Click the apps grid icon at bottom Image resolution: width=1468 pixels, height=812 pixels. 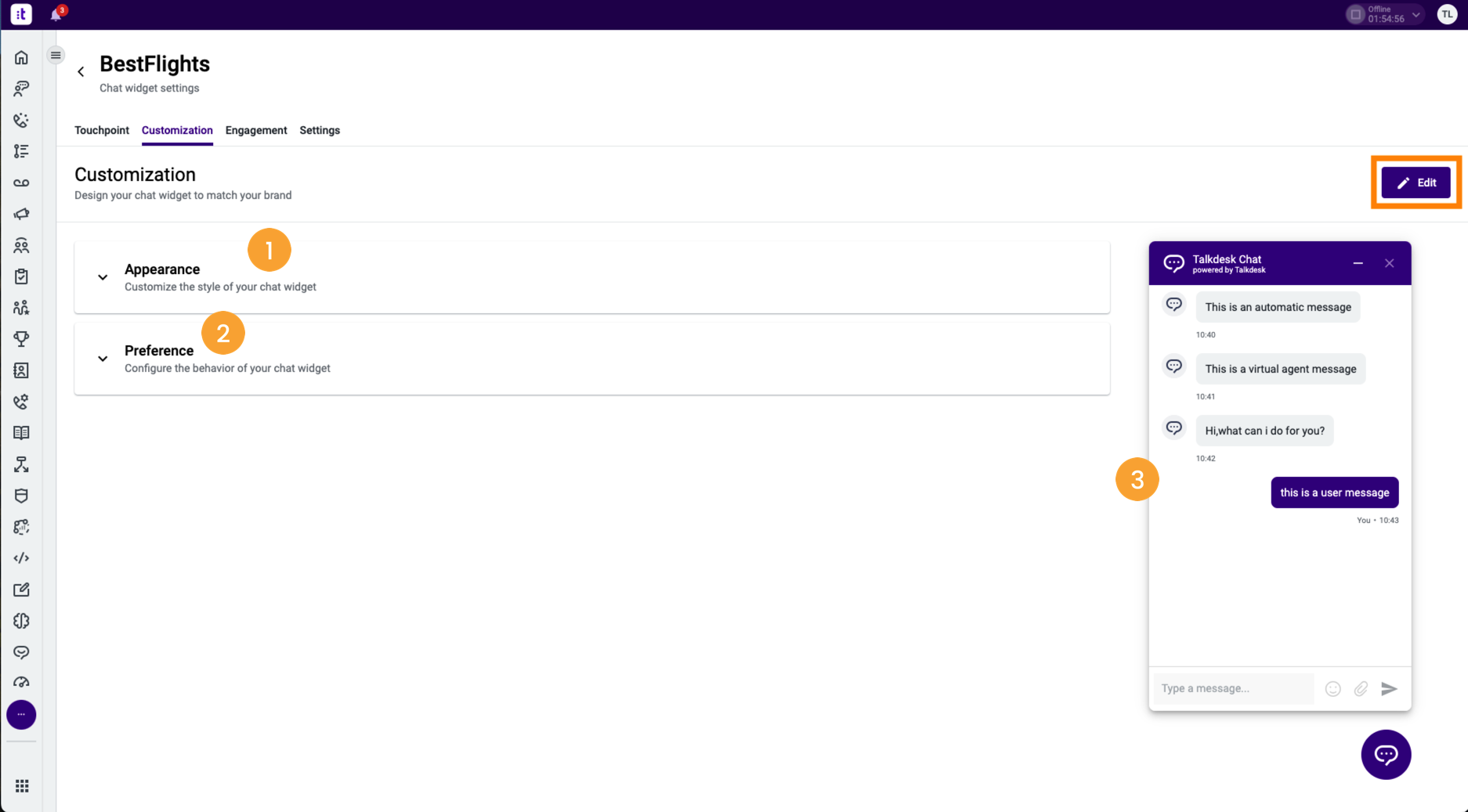[22, 785]
